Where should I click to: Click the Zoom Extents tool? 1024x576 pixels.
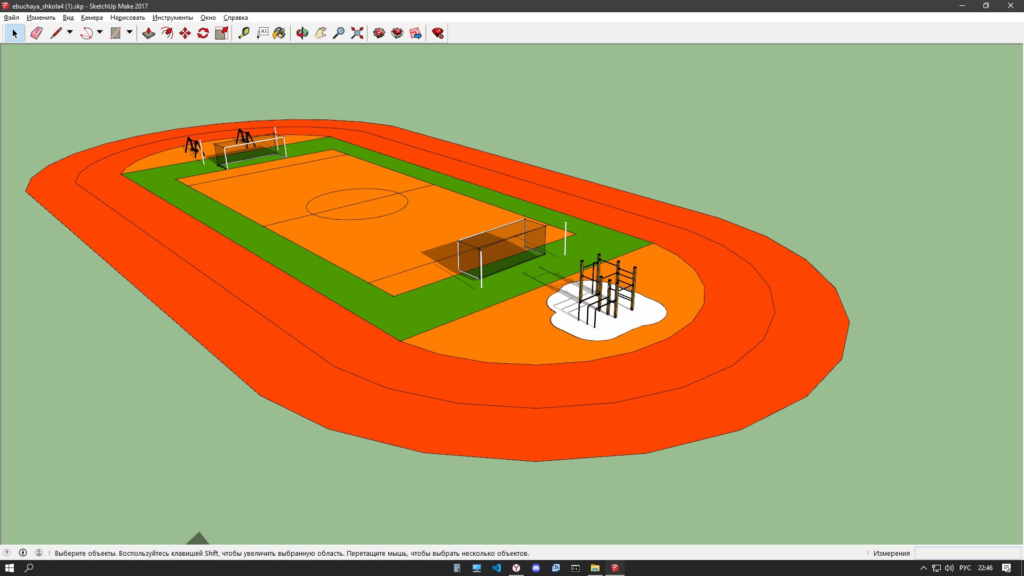click(357, 33)
